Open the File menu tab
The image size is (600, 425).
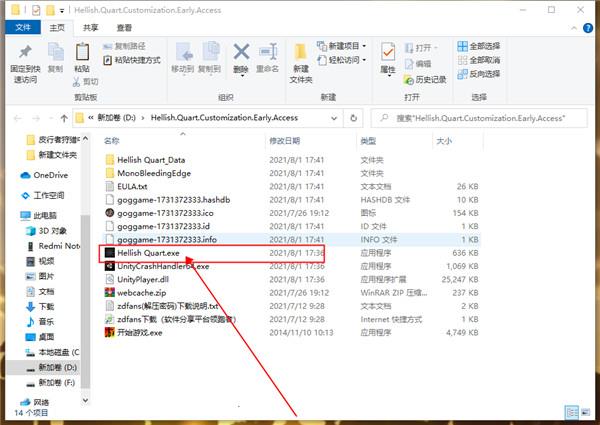pos(23,28)
